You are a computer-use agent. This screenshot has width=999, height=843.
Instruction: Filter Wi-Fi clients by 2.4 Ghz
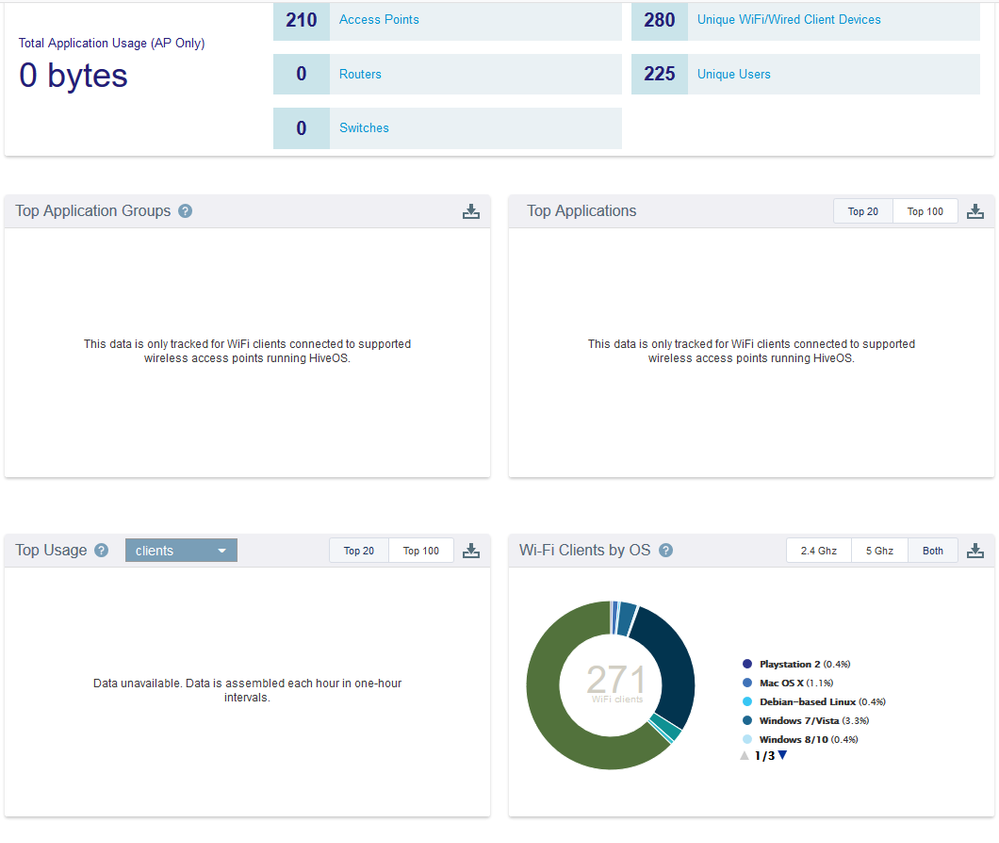point(819,551)
